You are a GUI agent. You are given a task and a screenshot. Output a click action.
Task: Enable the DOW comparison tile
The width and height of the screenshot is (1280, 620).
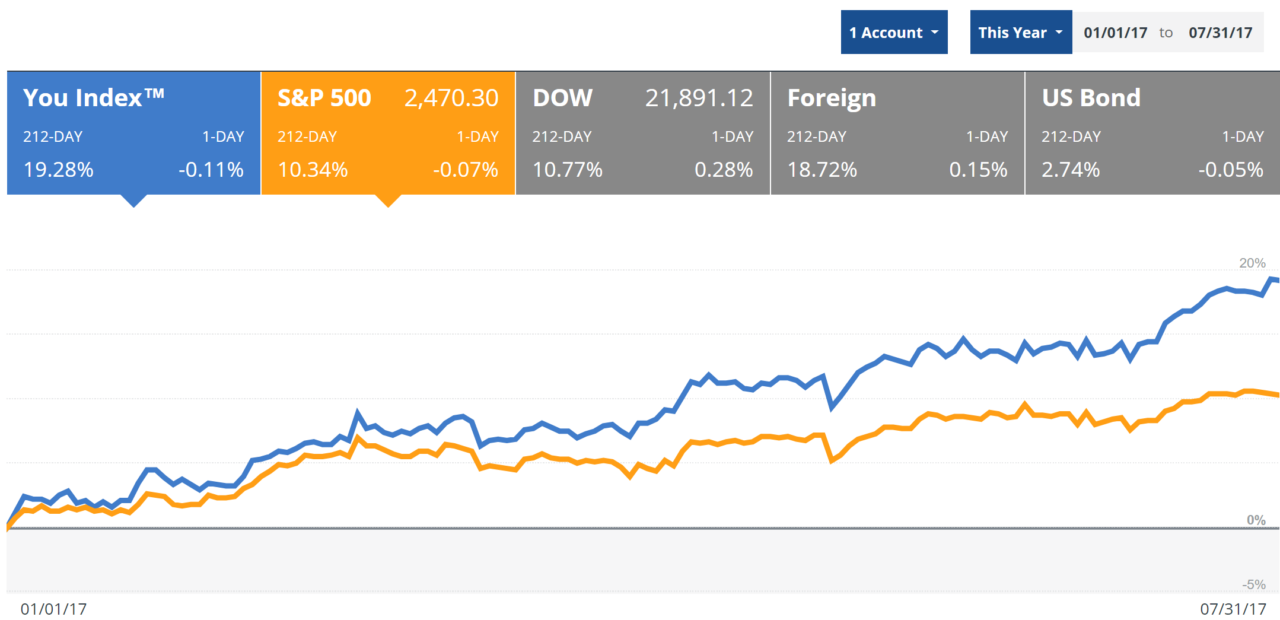click(x=642, y=132)
